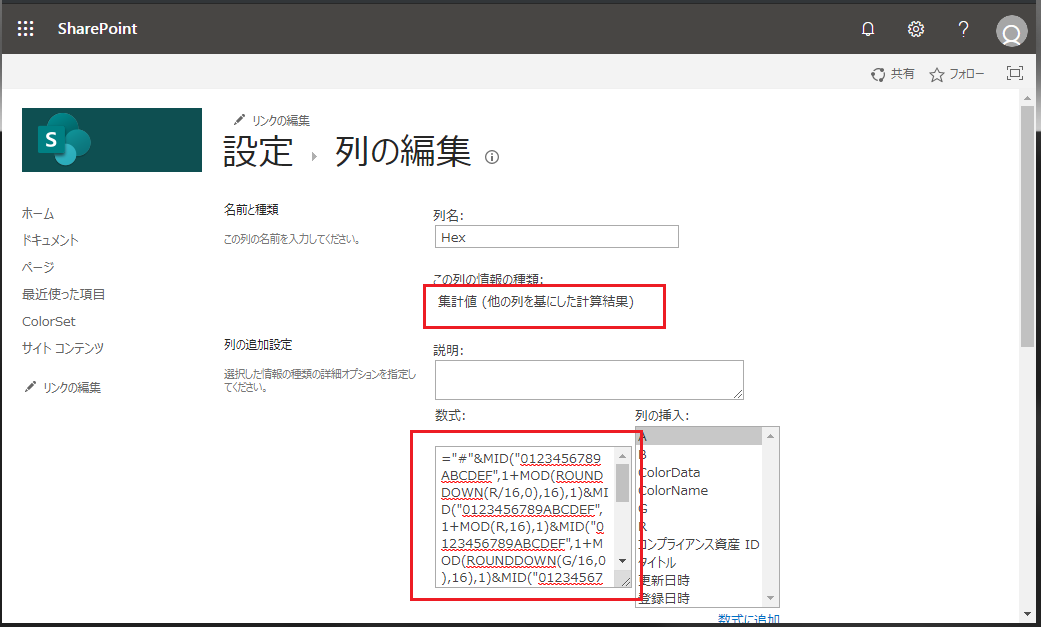Click the formula text area resize handle
This screenshot has width=1041, height=627.
(625, 582)
